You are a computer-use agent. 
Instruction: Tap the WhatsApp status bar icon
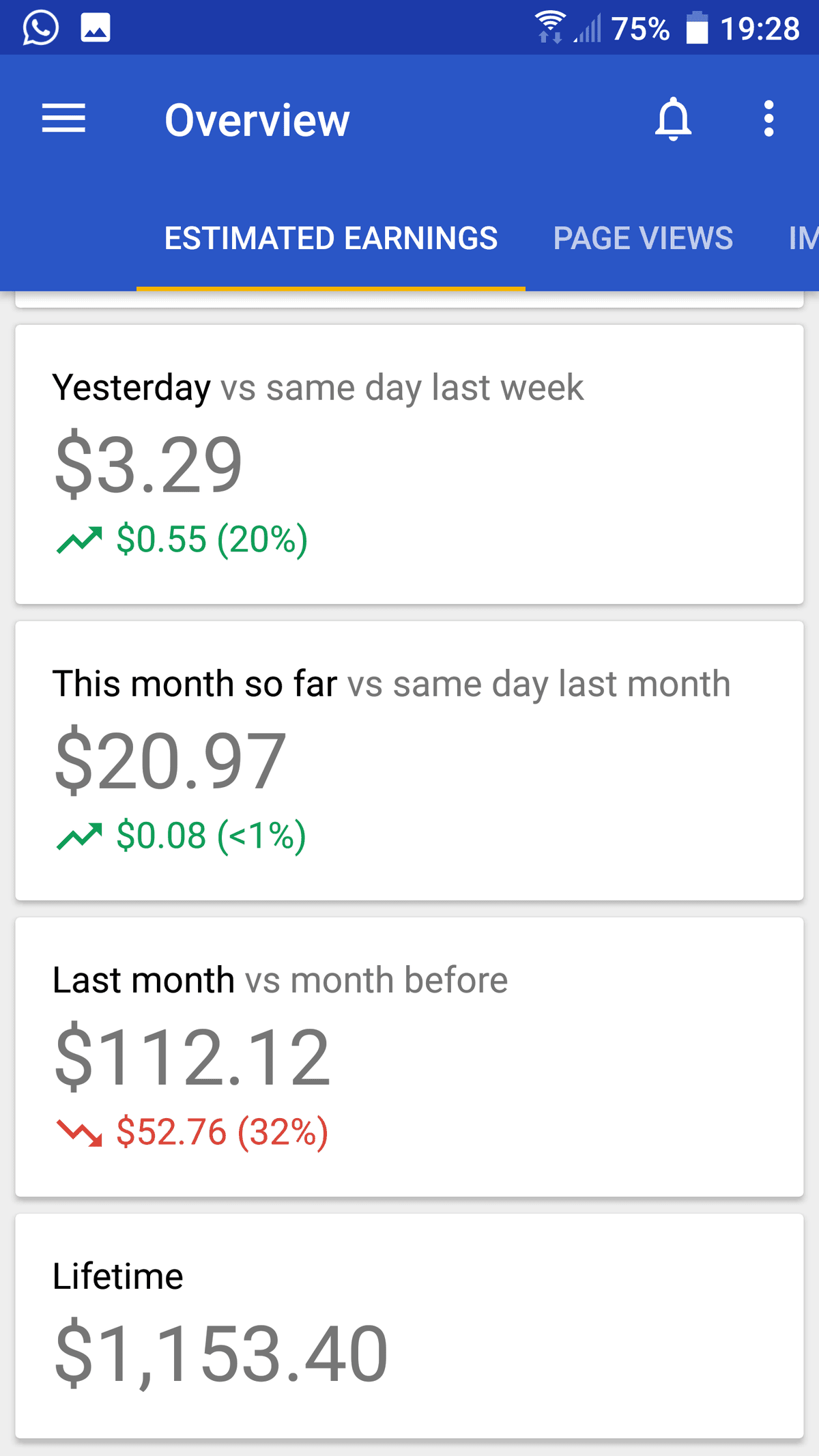point(40,28)
